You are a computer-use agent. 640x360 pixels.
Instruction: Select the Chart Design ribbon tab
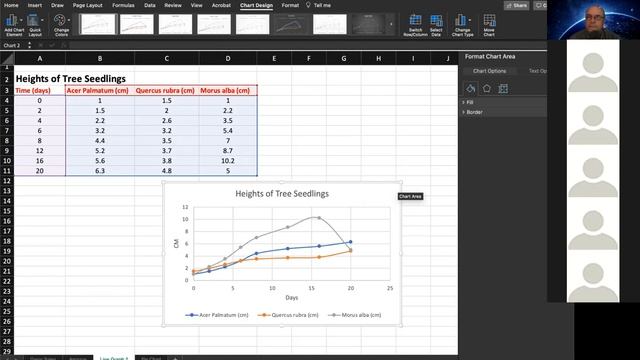(256, 5)
